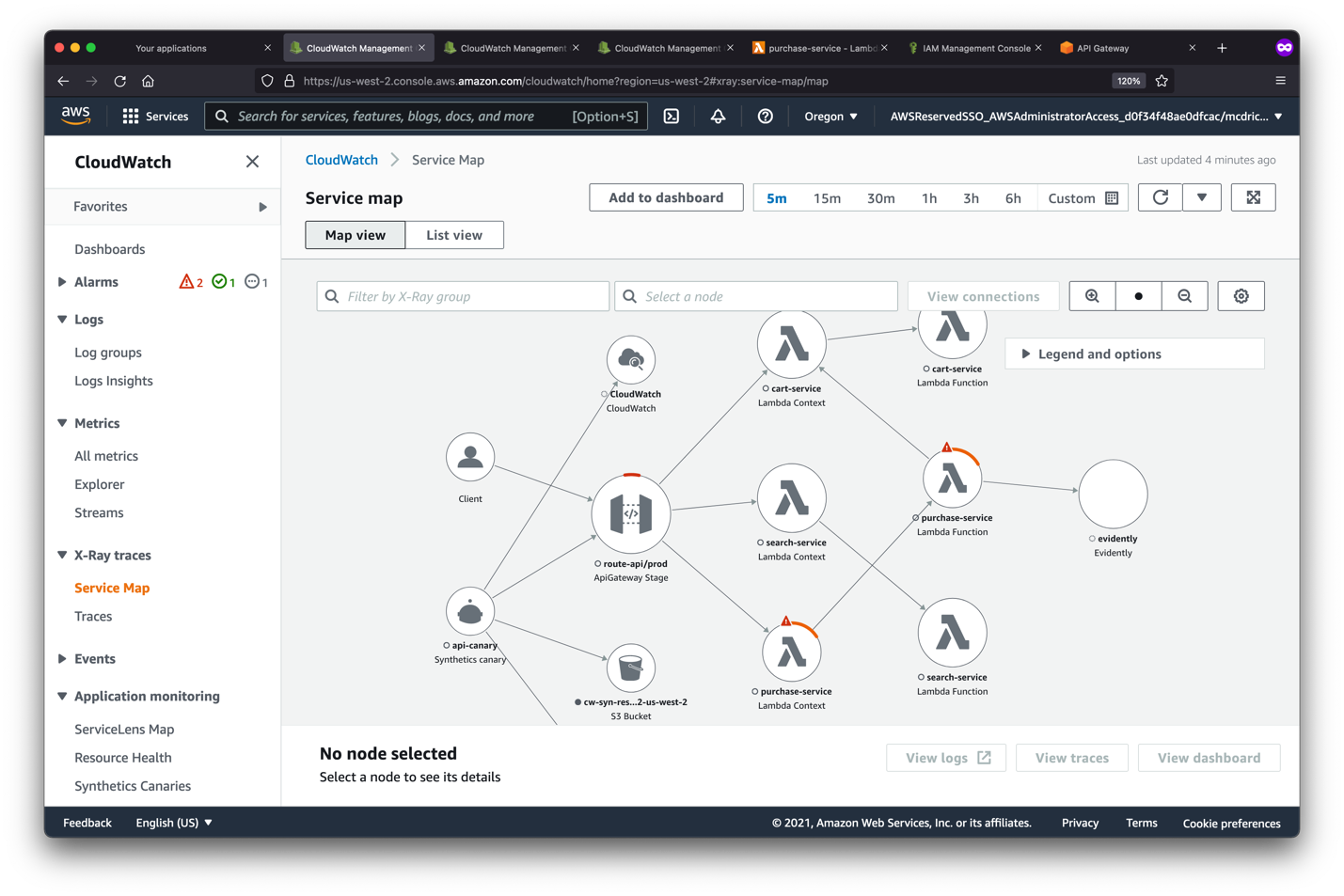This screenshot has height=896, width=1344.
Task: Open the Oregon region dropdown
Action: click(829, 116)
